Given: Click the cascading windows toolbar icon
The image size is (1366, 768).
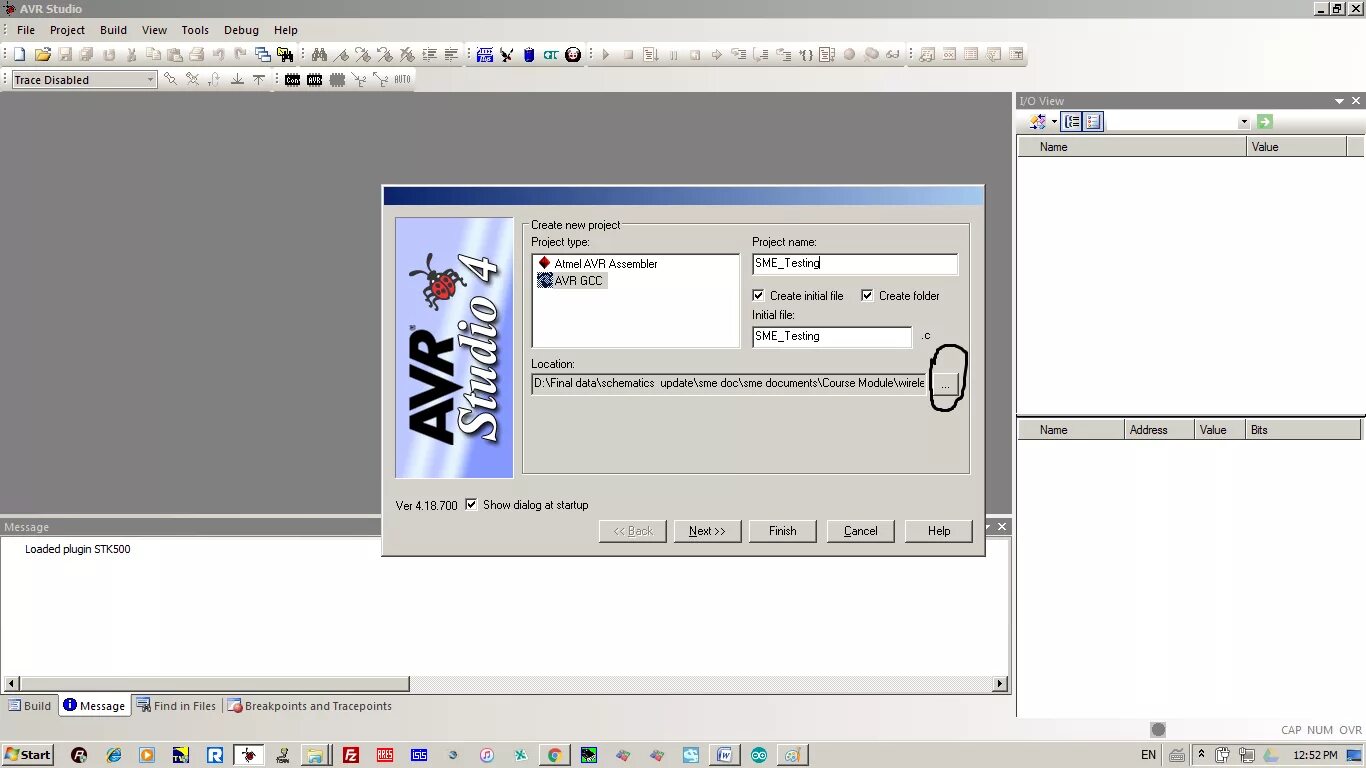Looking at the screenshot, I should pos(263,55).
